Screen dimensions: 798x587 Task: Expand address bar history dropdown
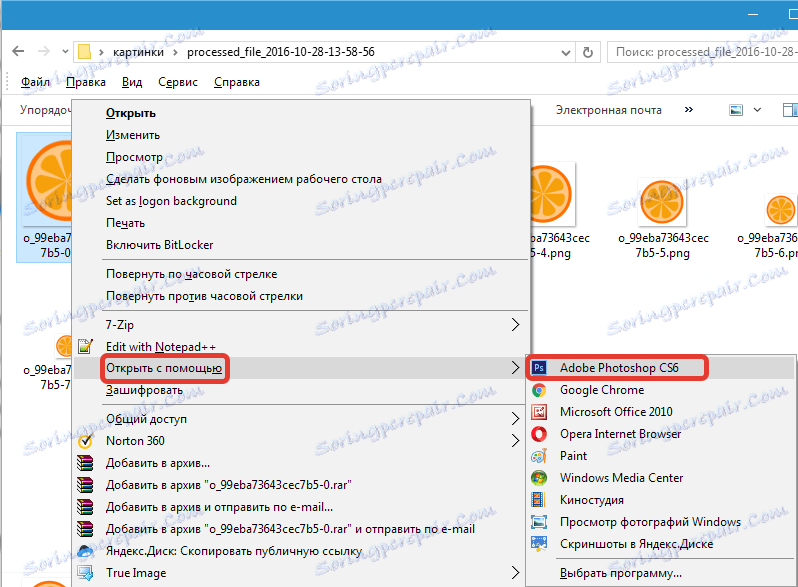coord(565,52)
